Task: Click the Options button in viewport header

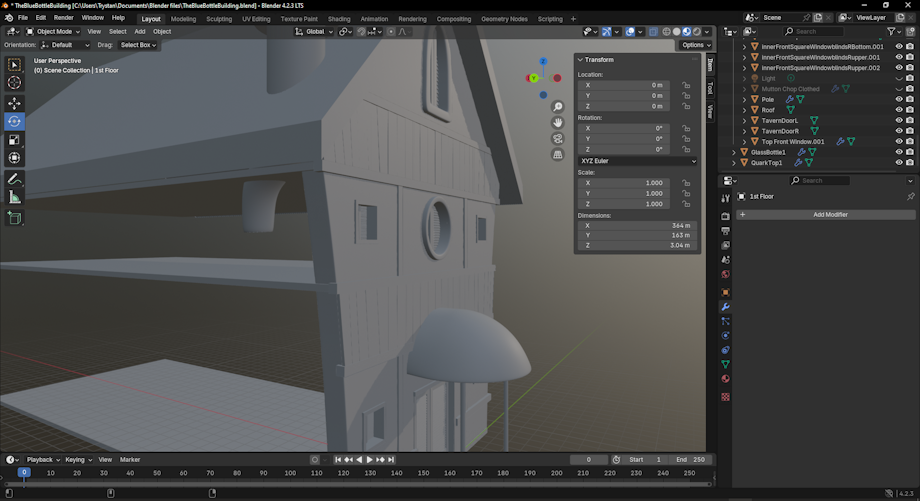Action: pyautogui.click(x=695, y=45)
